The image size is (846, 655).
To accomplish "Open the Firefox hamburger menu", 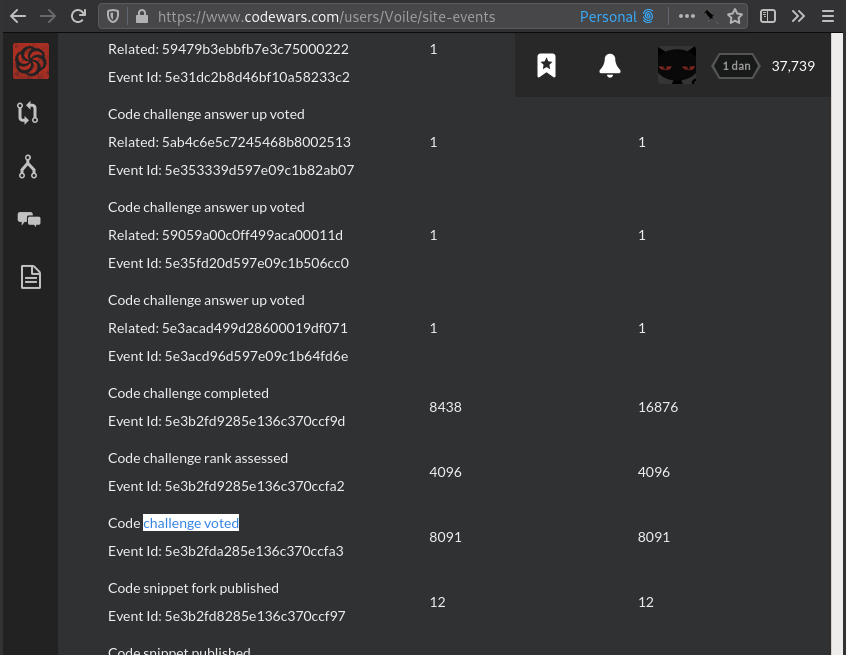I will [x=828, y=16].
